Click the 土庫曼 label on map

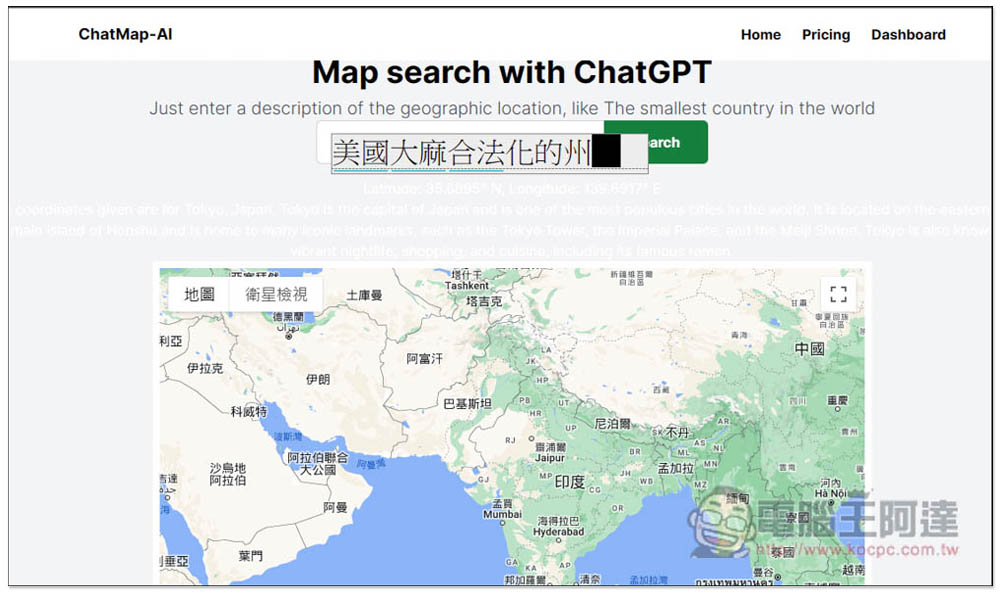coord(364,295)
